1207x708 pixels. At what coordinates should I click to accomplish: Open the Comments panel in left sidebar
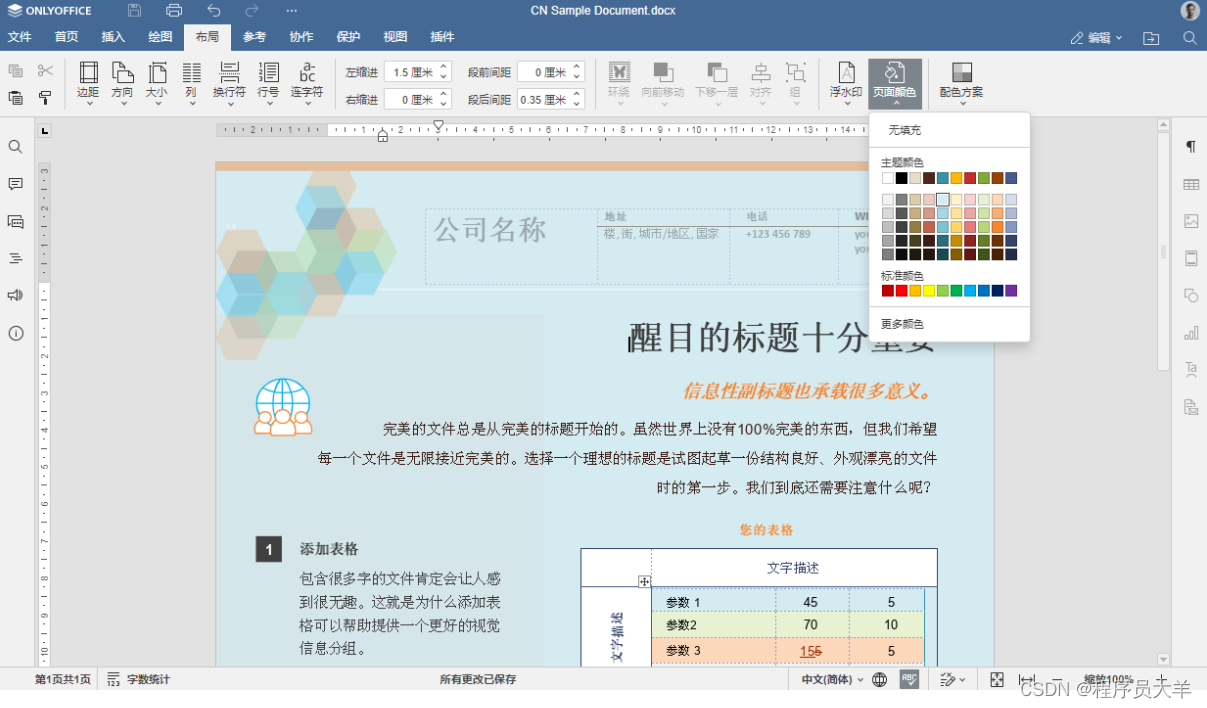(16, 184)
